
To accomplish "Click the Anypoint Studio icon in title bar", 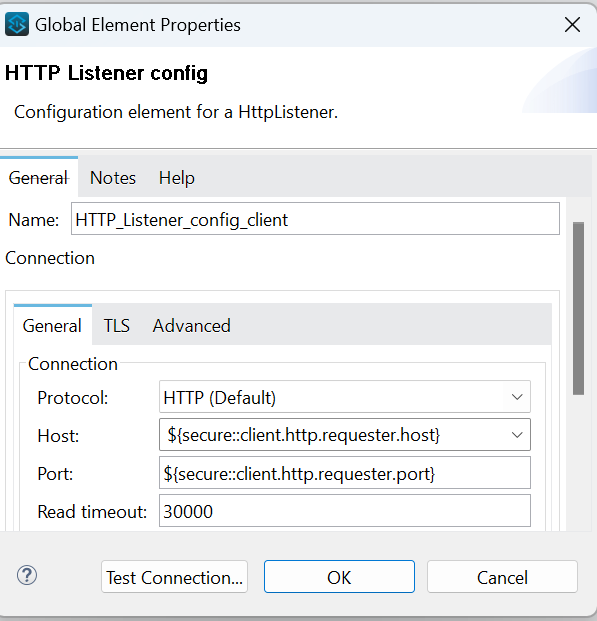I will coord(17,24).
